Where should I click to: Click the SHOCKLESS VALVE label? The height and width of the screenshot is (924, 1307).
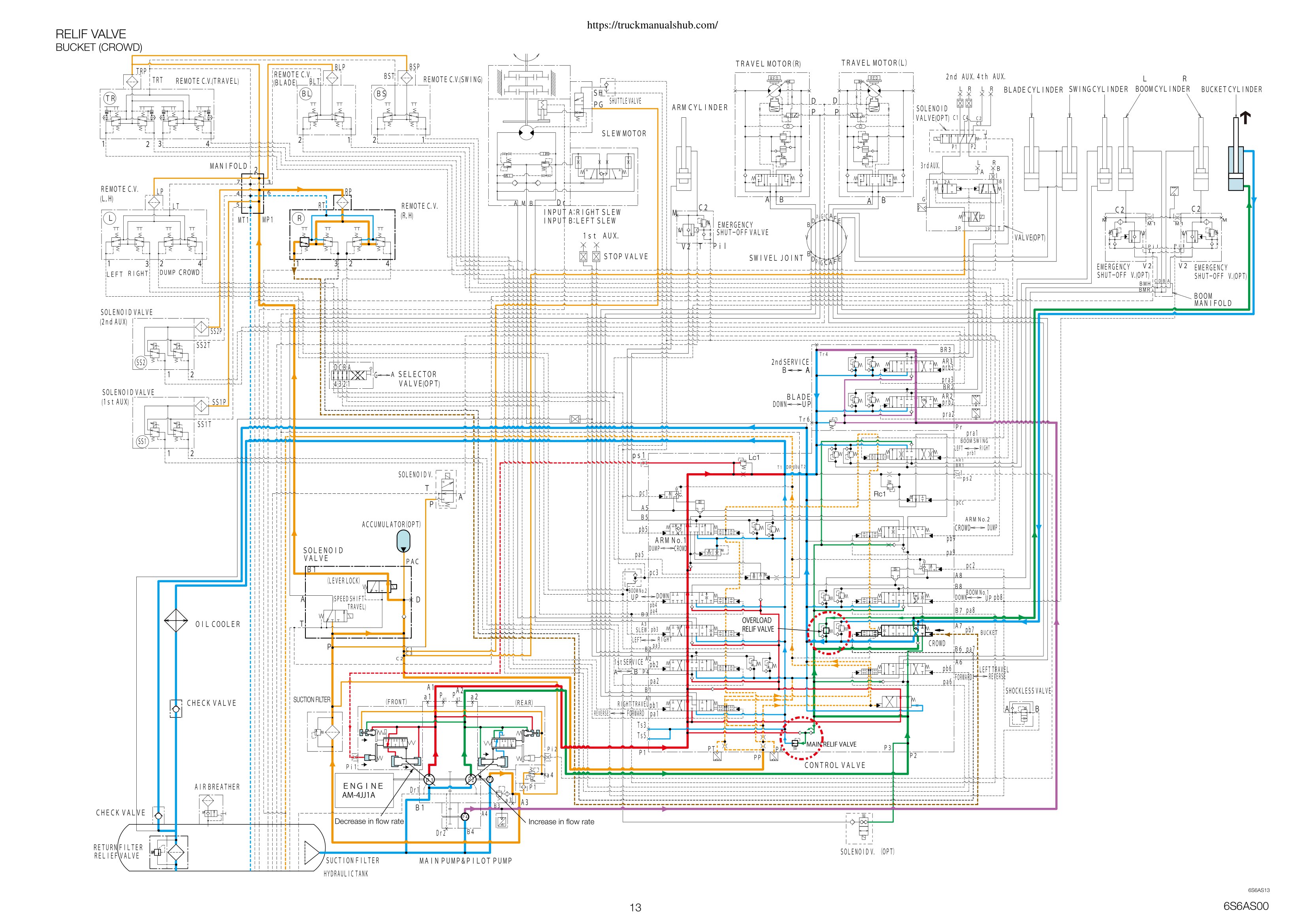click(x=1028, y=691)
